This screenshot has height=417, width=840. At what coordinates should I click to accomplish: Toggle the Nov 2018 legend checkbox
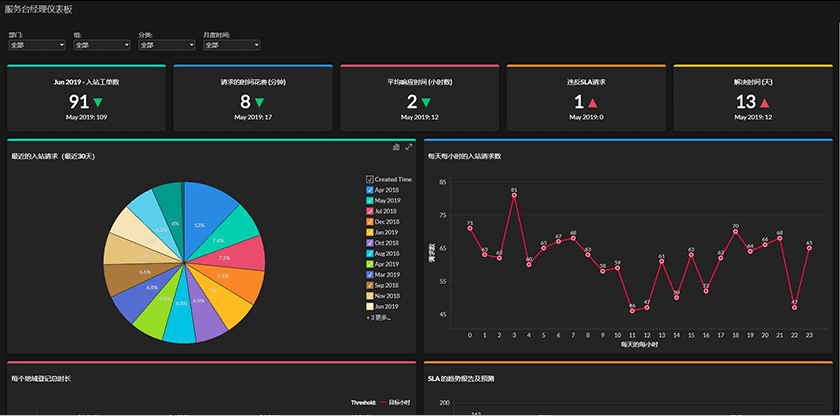click(x=370, y=296)
